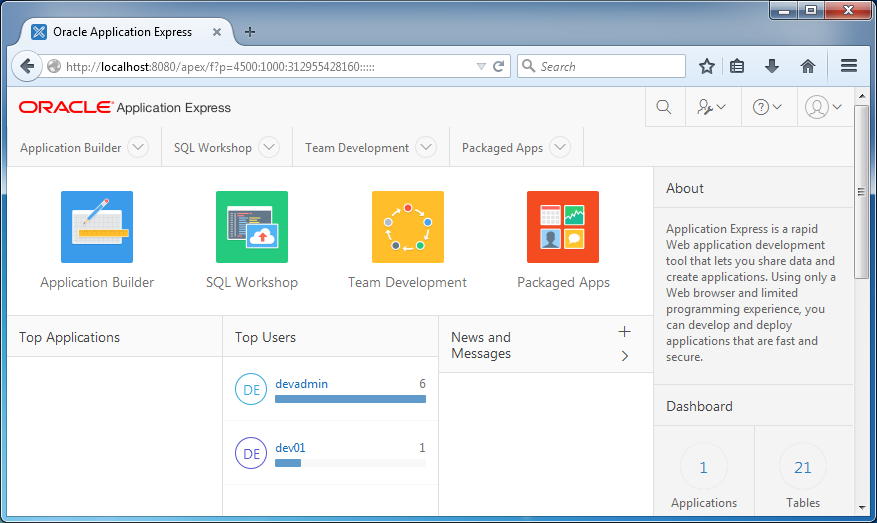Image resolution: width=877 pixels, height=523 pixels.
Task: Open the devadmin user link
Action: (x=301, y=384)
